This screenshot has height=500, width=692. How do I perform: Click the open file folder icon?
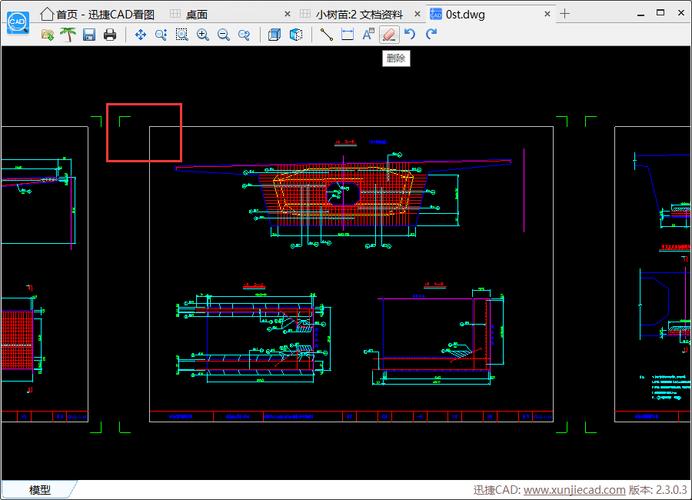47,34
